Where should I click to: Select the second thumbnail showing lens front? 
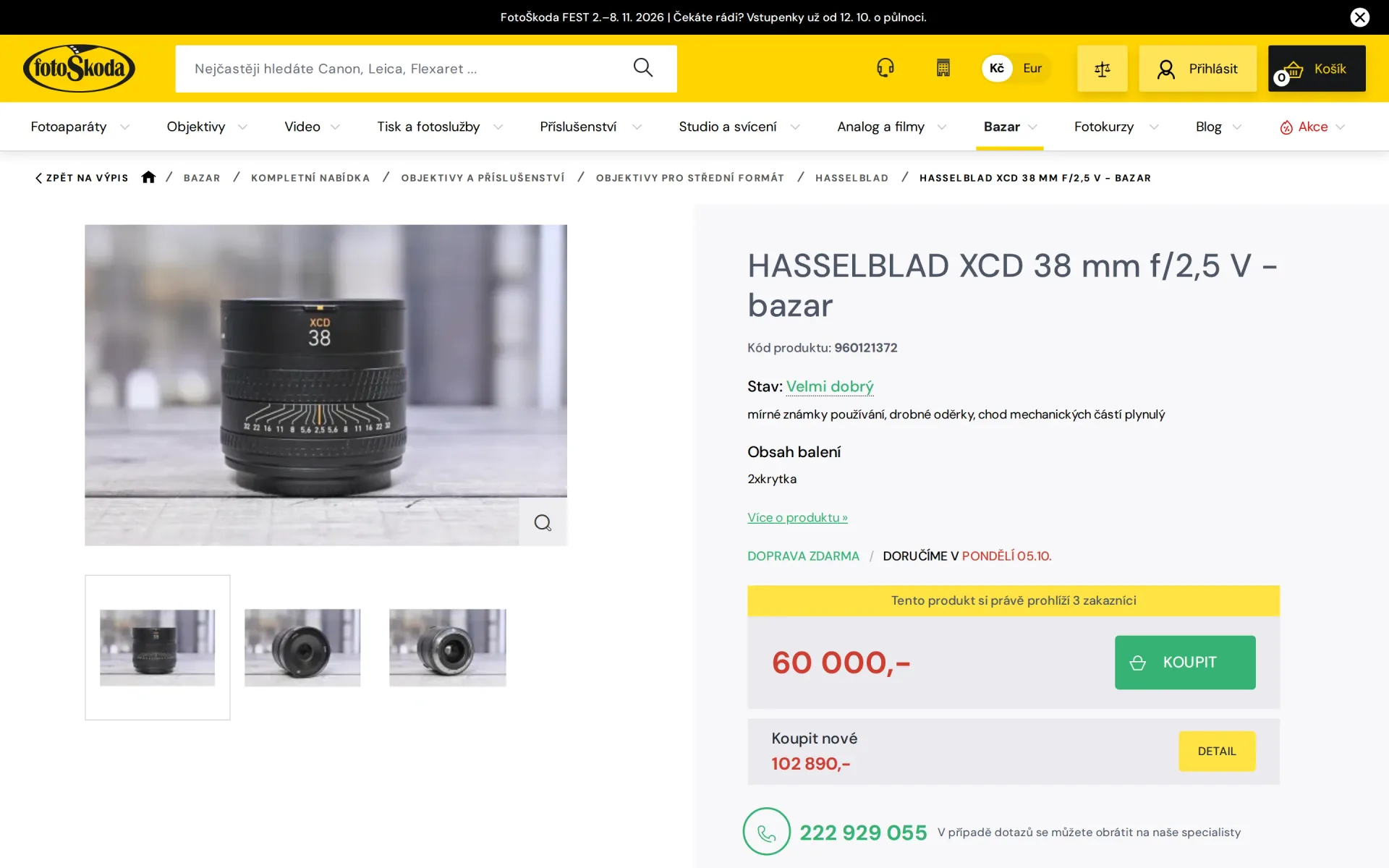(x=302, y=647)
